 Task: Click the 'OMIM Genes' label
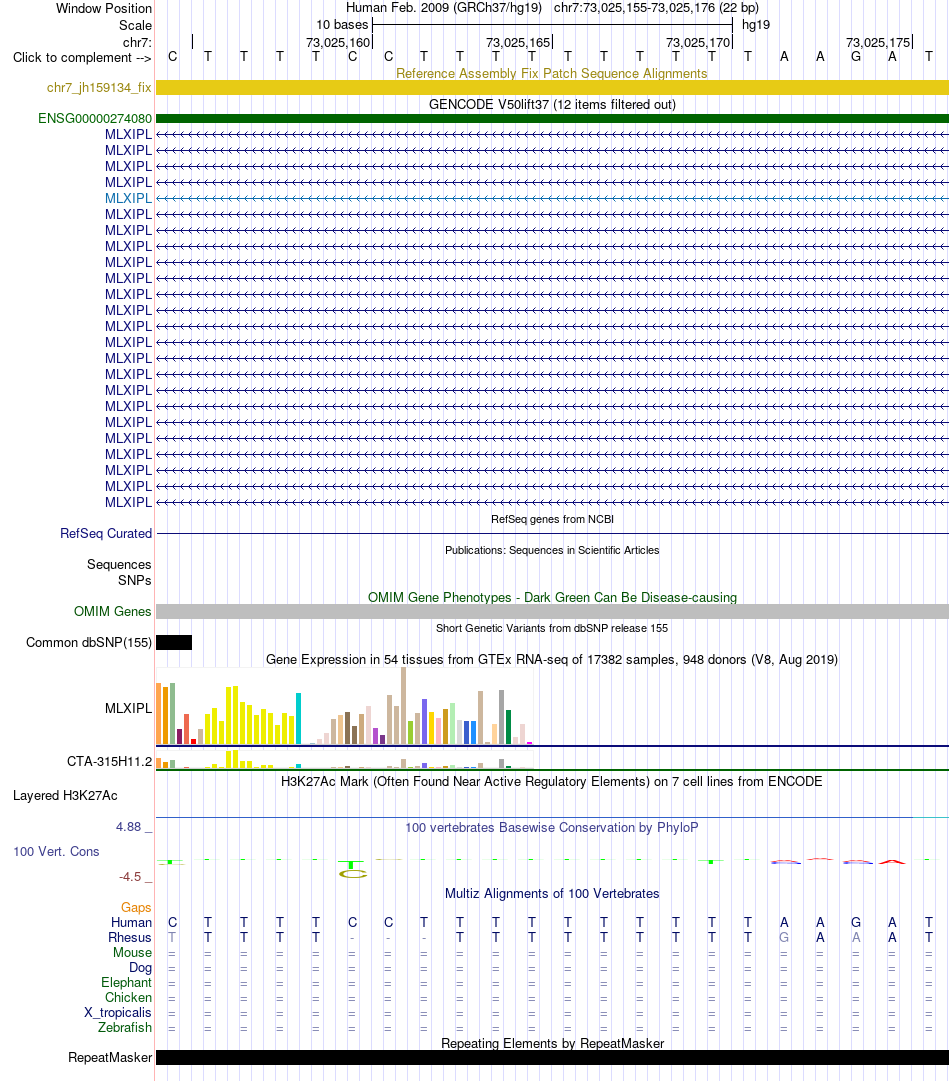pos(112,612)
